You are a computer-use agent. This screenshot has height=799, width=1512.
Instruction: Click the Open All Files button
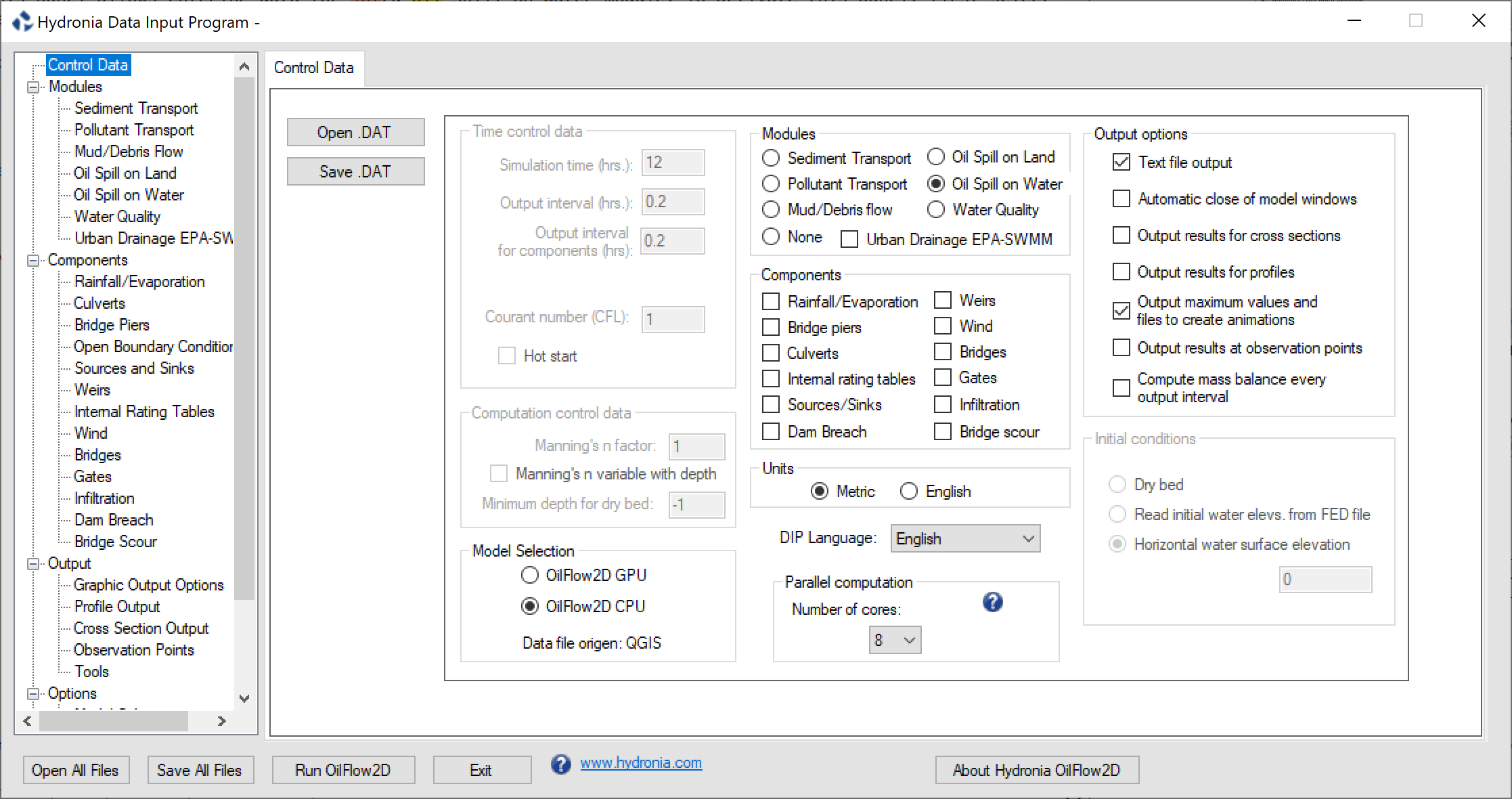tap(76, 770)
